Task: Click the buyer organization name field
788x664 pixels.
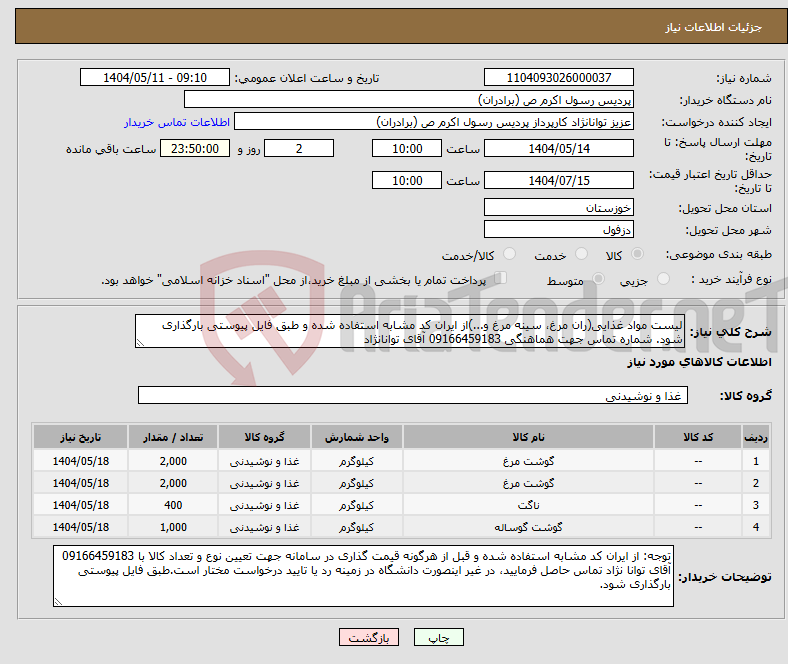Action: [x=409, y=100]
